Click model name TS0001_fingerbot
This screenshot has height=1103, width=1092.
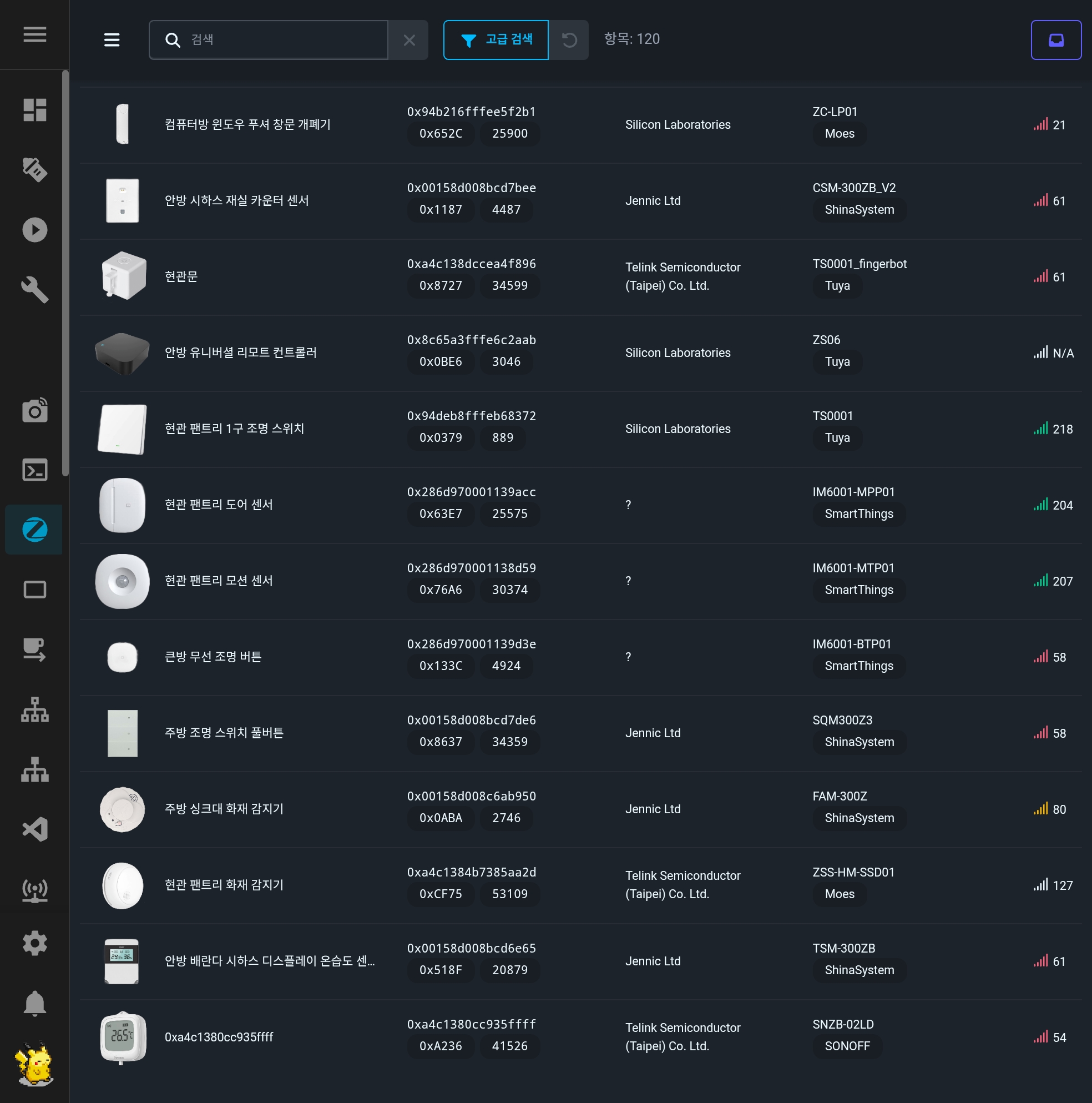(859, 264)
